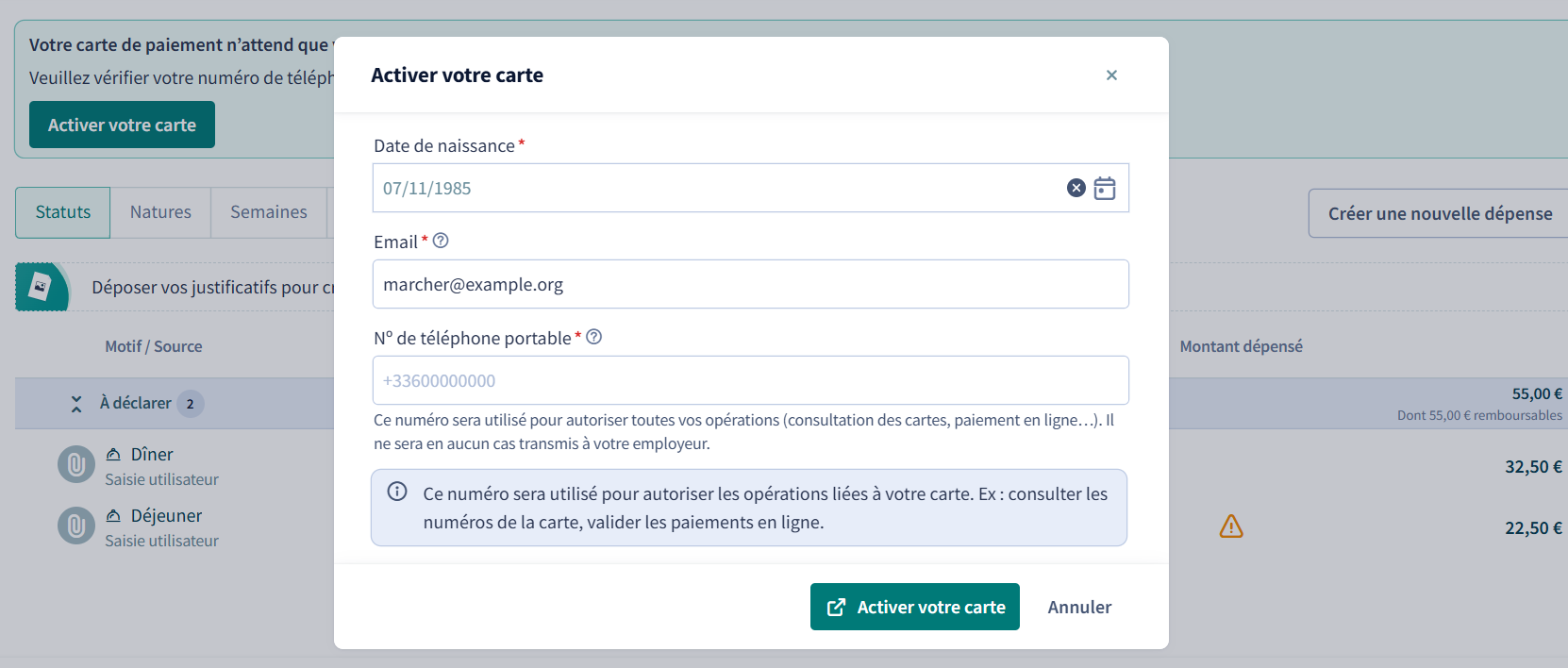Open the attachment icon for Dîner
The height and width of the screenshot is (668, 1568).
pyautogui.click(x=76, y=465)
